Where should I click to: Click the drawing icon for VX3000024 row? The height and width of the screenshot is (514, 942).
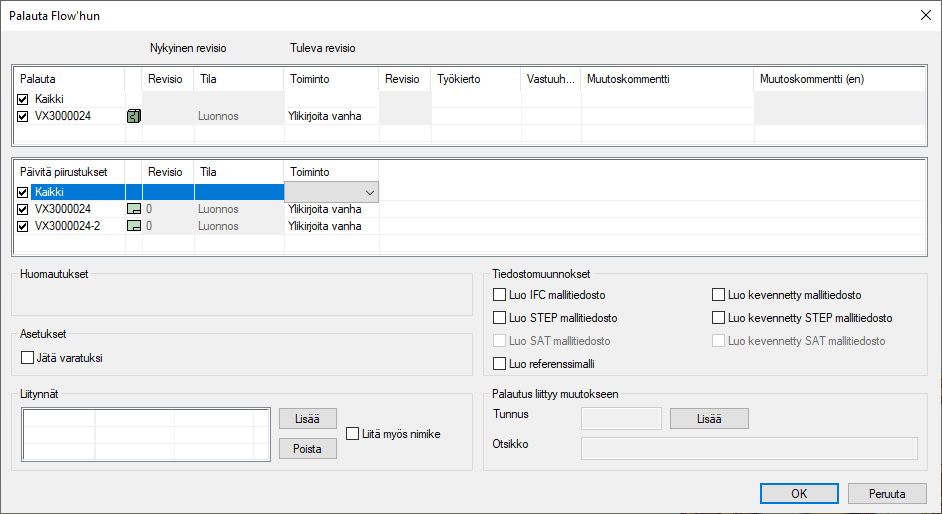coord(133,209)
